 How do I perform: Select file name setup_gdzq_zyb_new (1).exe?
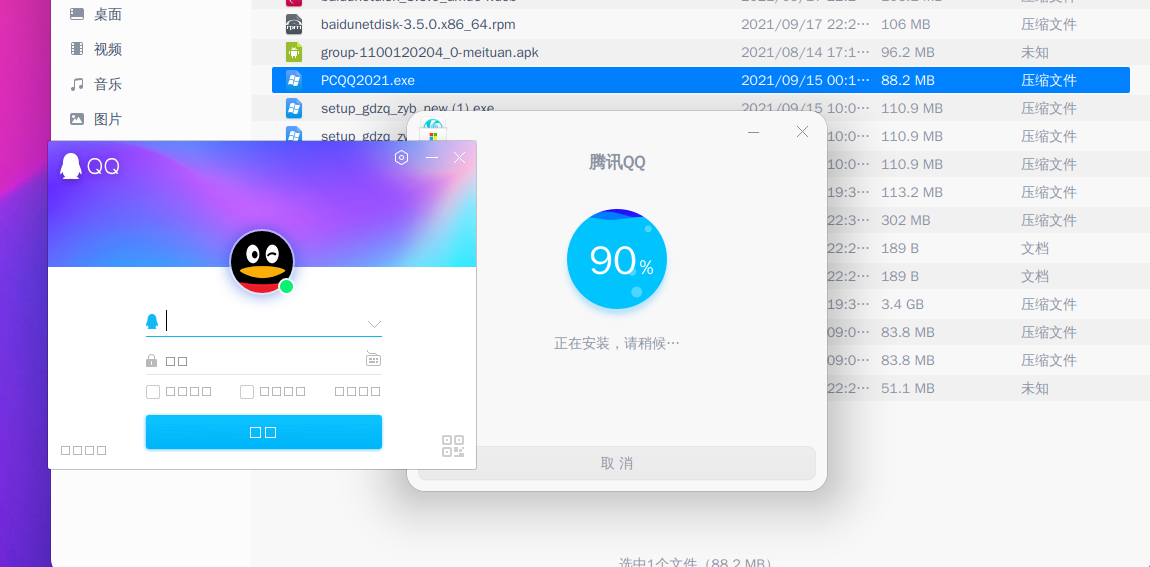[x=407, y=109]
